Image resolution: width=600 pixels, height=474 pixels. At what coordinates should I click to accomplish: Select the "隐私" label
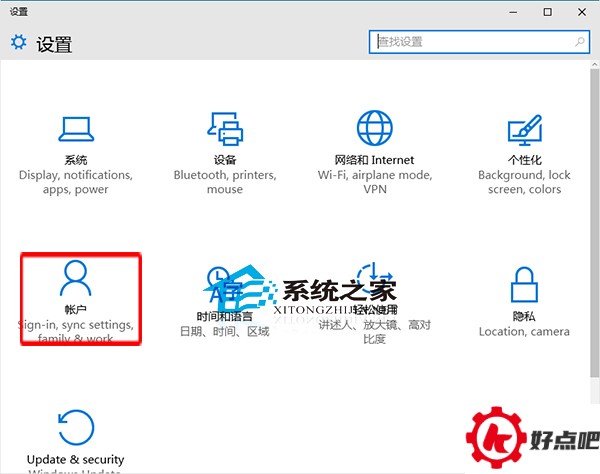pos(524,316)
